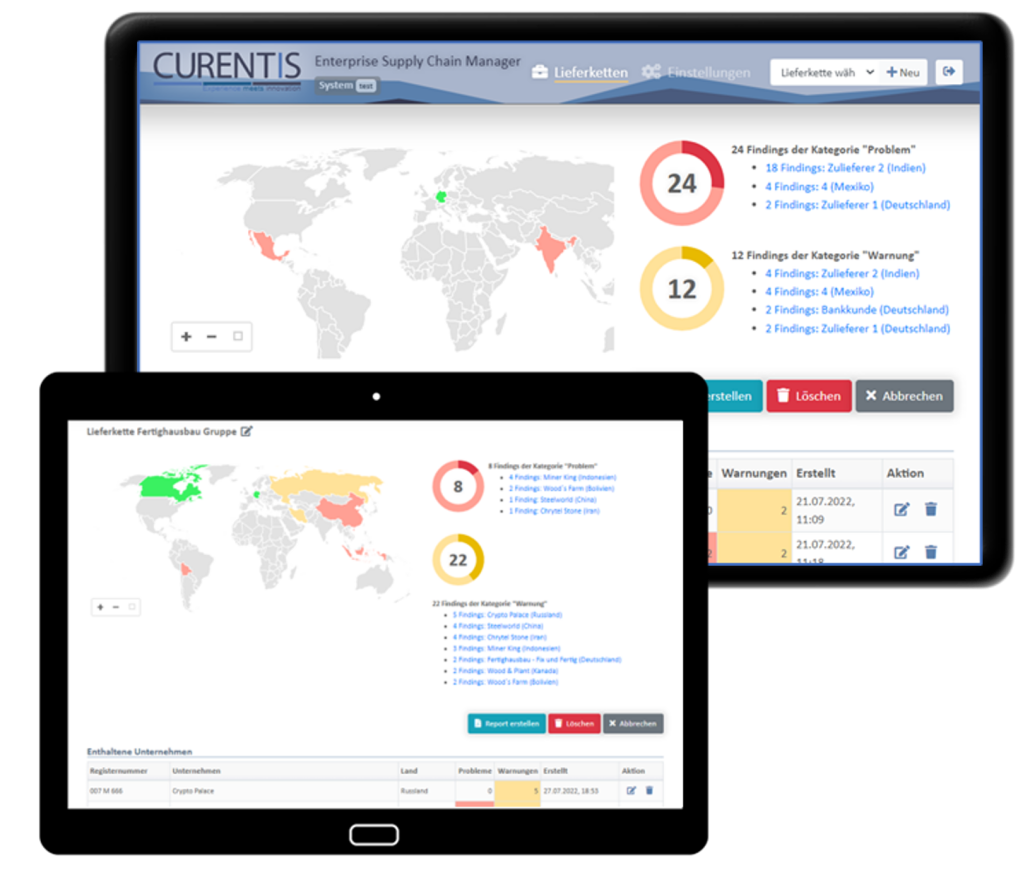Open 2 Findings: Bankkunde (Deutschland) link

tap(857, 310)
